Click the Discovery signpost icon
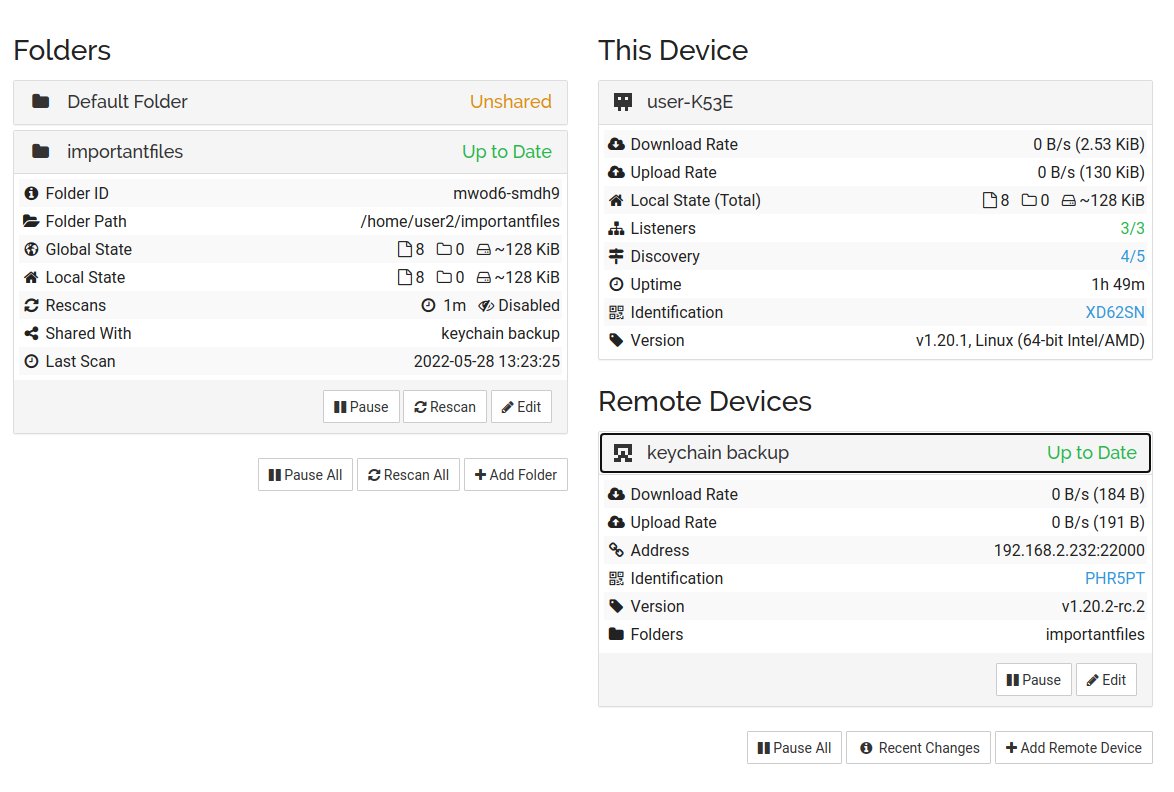The image size is (1174, 792). click(616, 256)
